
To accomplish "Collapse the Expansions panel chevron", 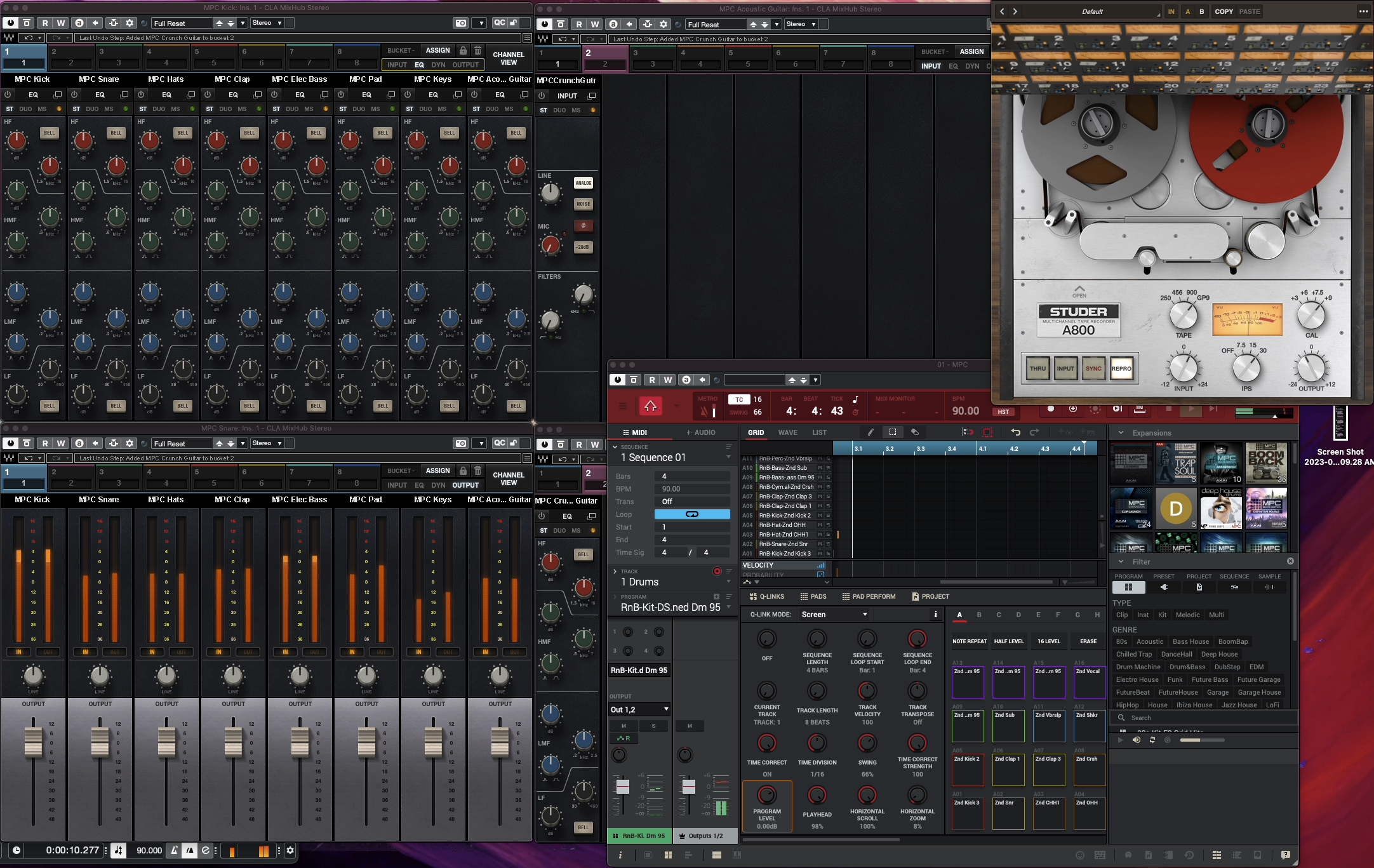I will coord(1121,433).
